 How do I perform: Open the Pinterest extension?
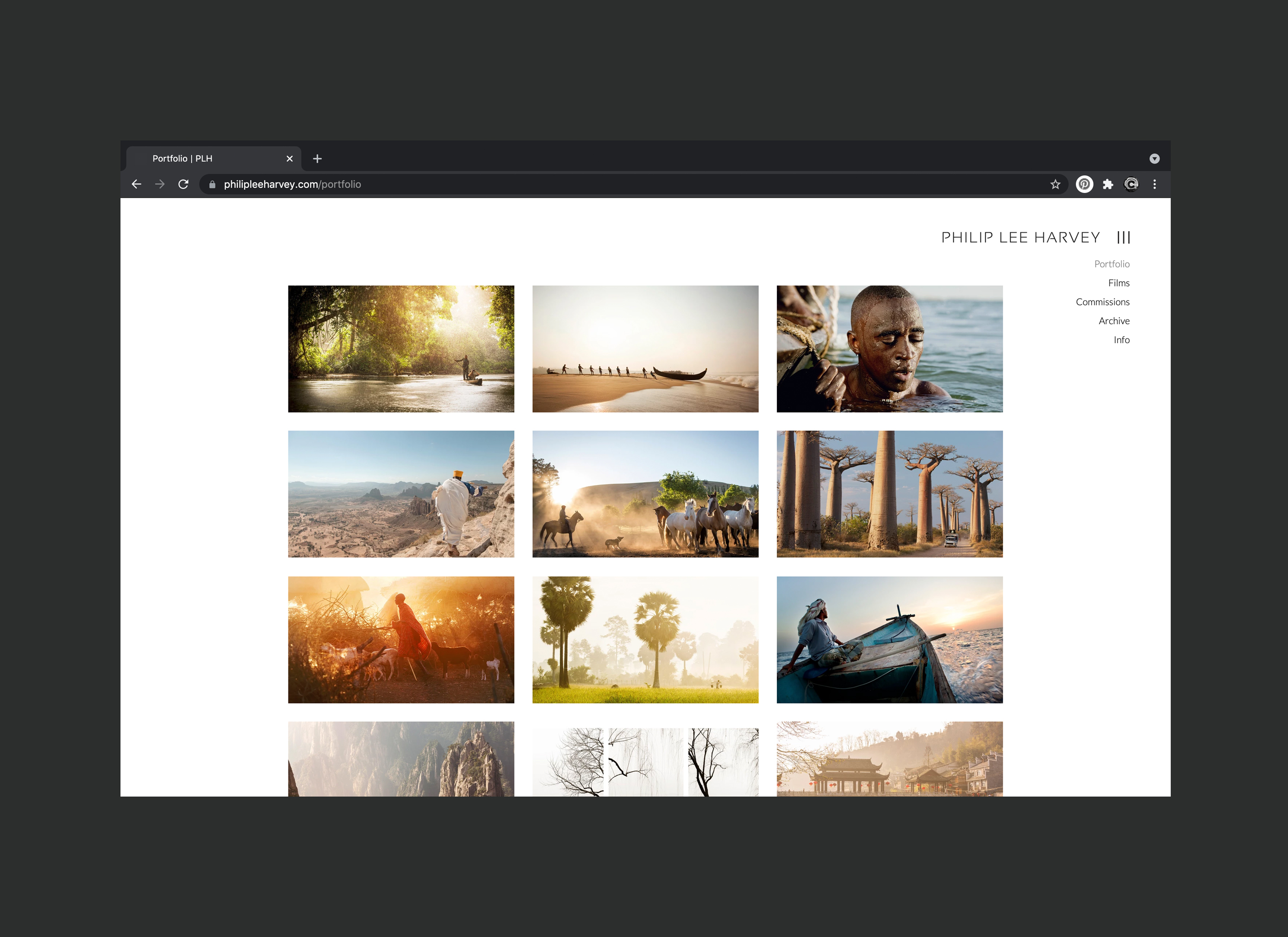(x=1084, y=184)
